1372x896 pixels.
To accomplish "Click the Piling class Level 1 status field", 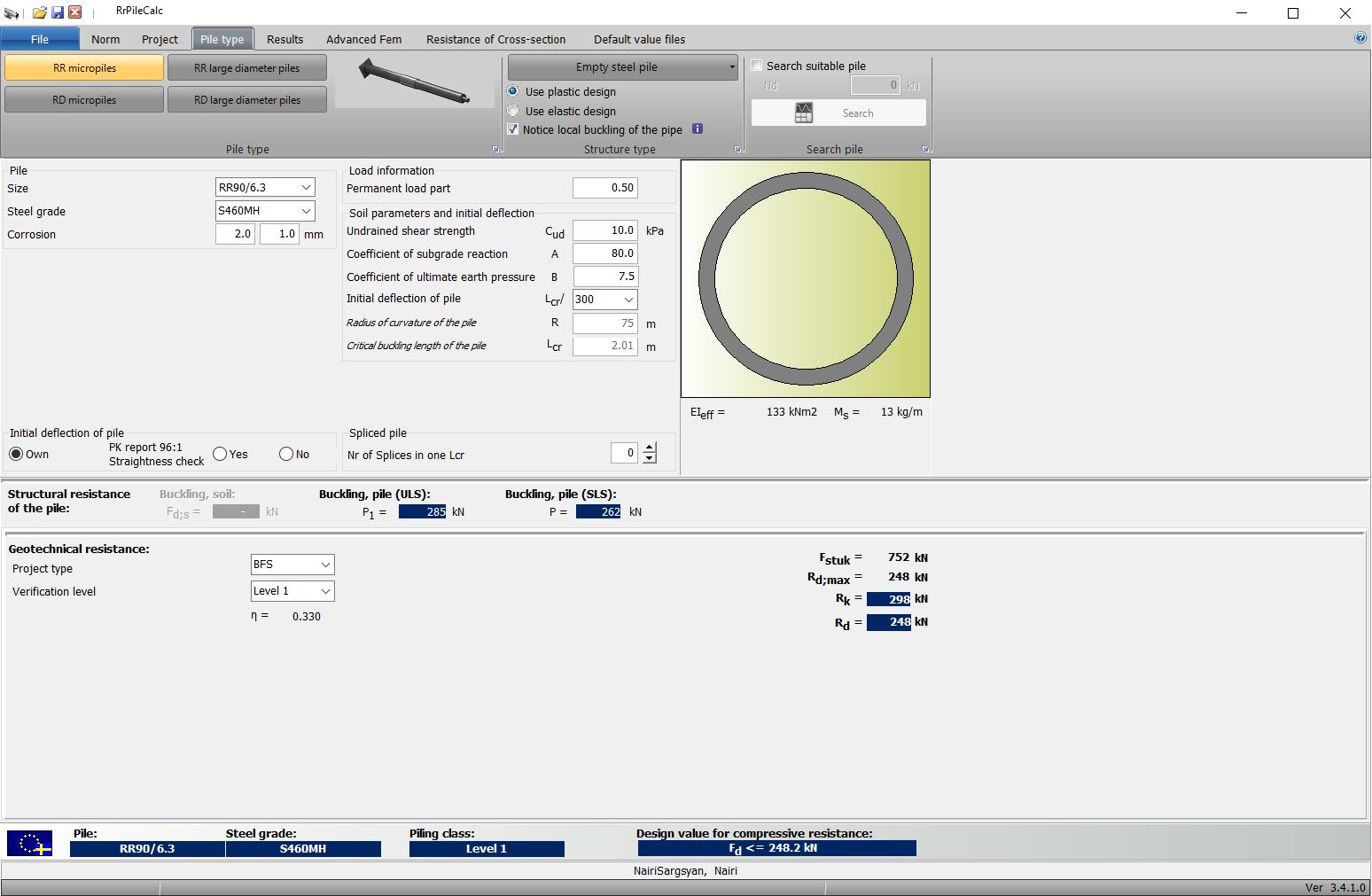I will coord(487,849).
